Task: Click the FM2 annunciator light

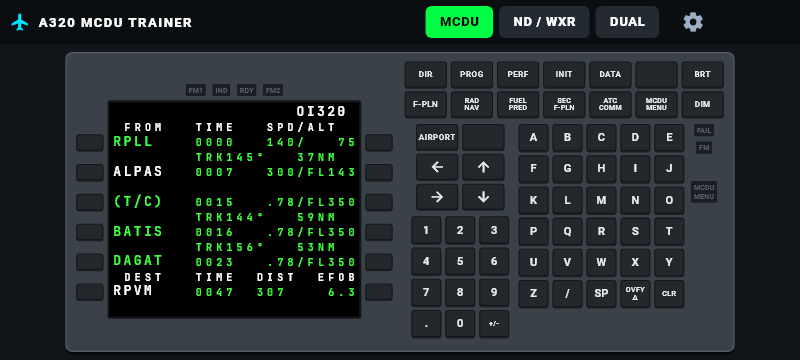Action: tap(273, 90)
